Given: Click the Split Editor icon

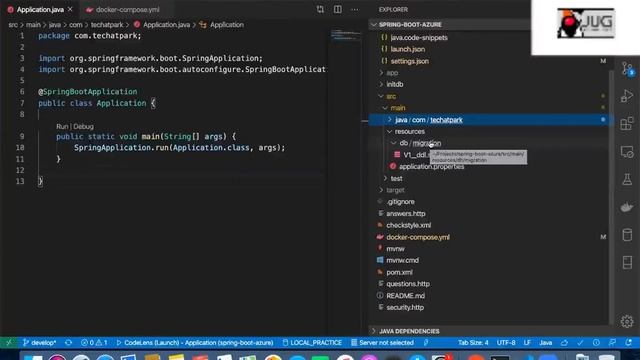Looking at the screenshot, I should (338, 9).
